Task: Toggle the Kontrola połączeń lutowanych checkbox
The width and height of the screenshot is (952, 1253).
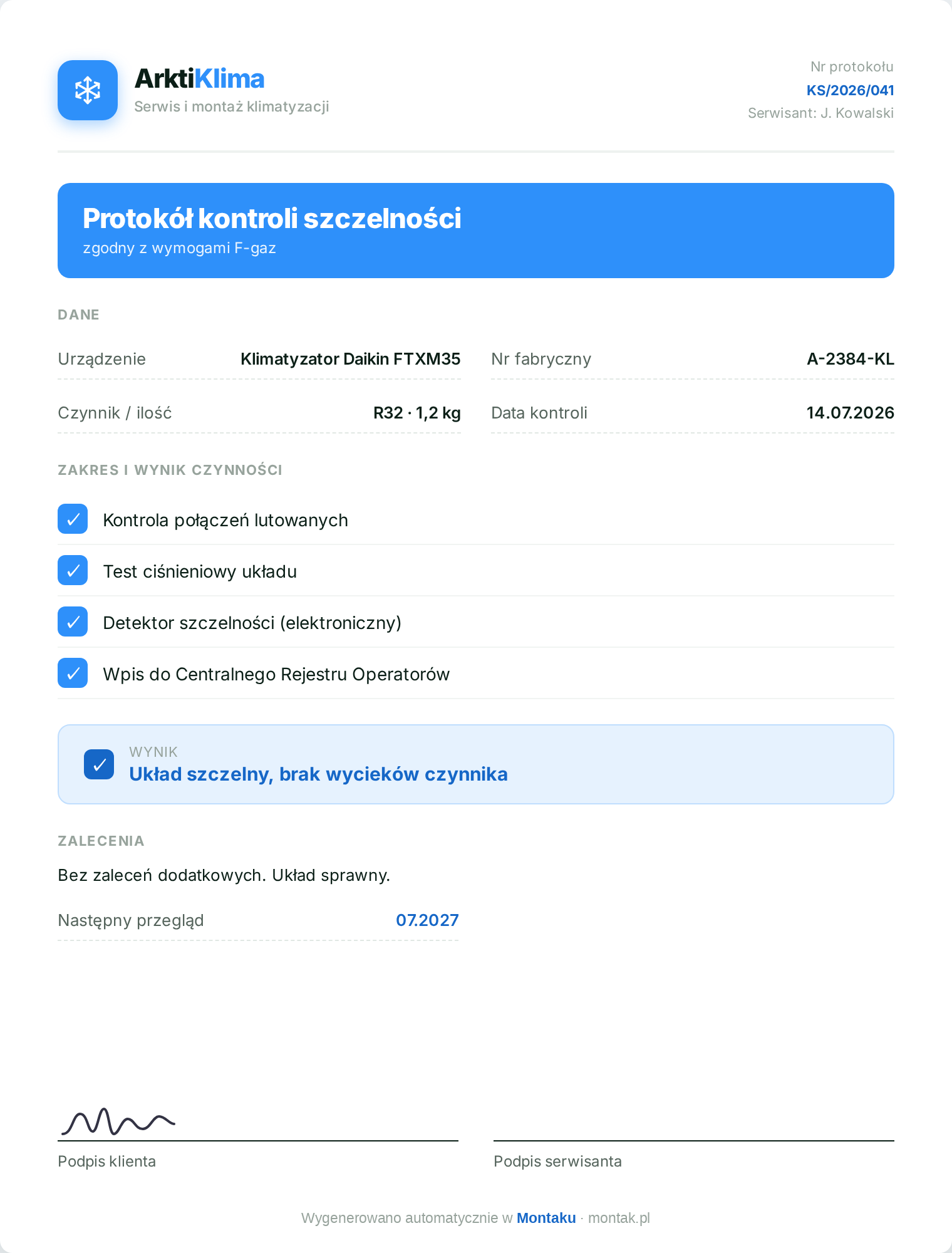Action: pyautogui.click(x=73, y=519)
